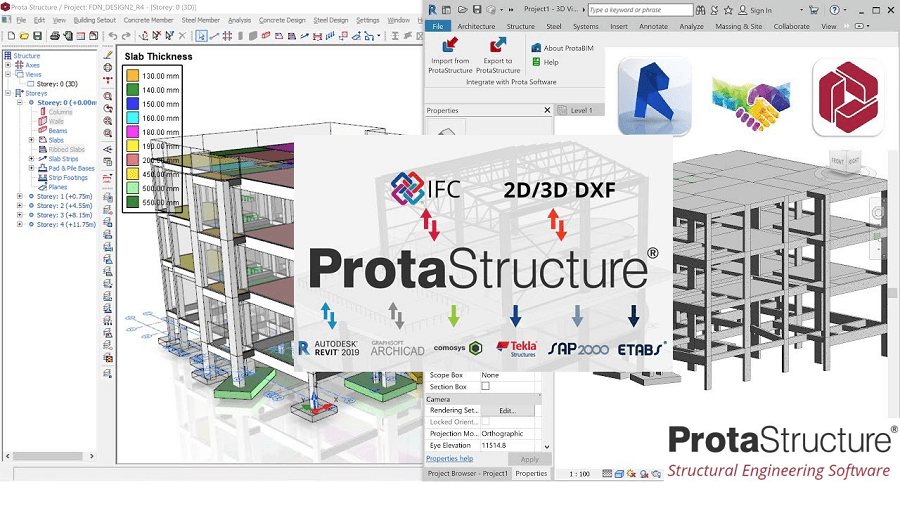
Task: Click the 150.00 mm blue color swatch
Action: (133, 103)
